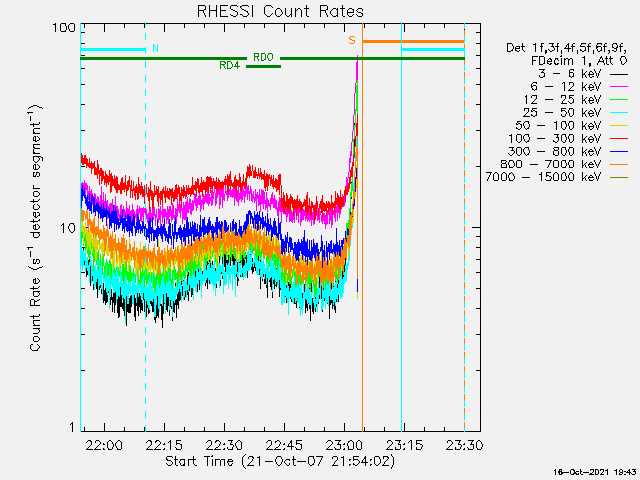Click the 23:15 x-axis tick label
The image size is (640, 480).
tap(404, 445)
